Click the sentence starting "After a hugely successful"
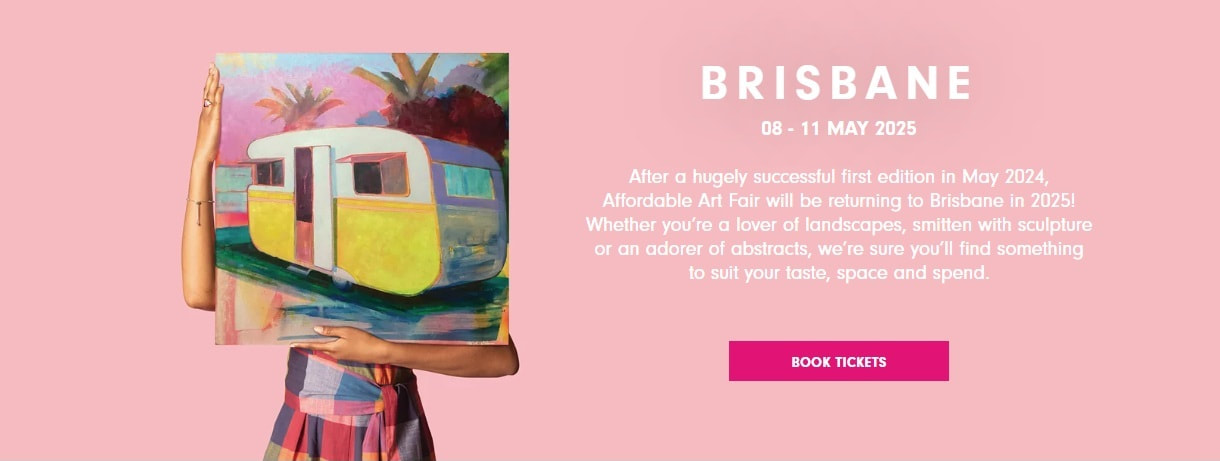This screenshot has height=461, width=1220. (838, 188)
